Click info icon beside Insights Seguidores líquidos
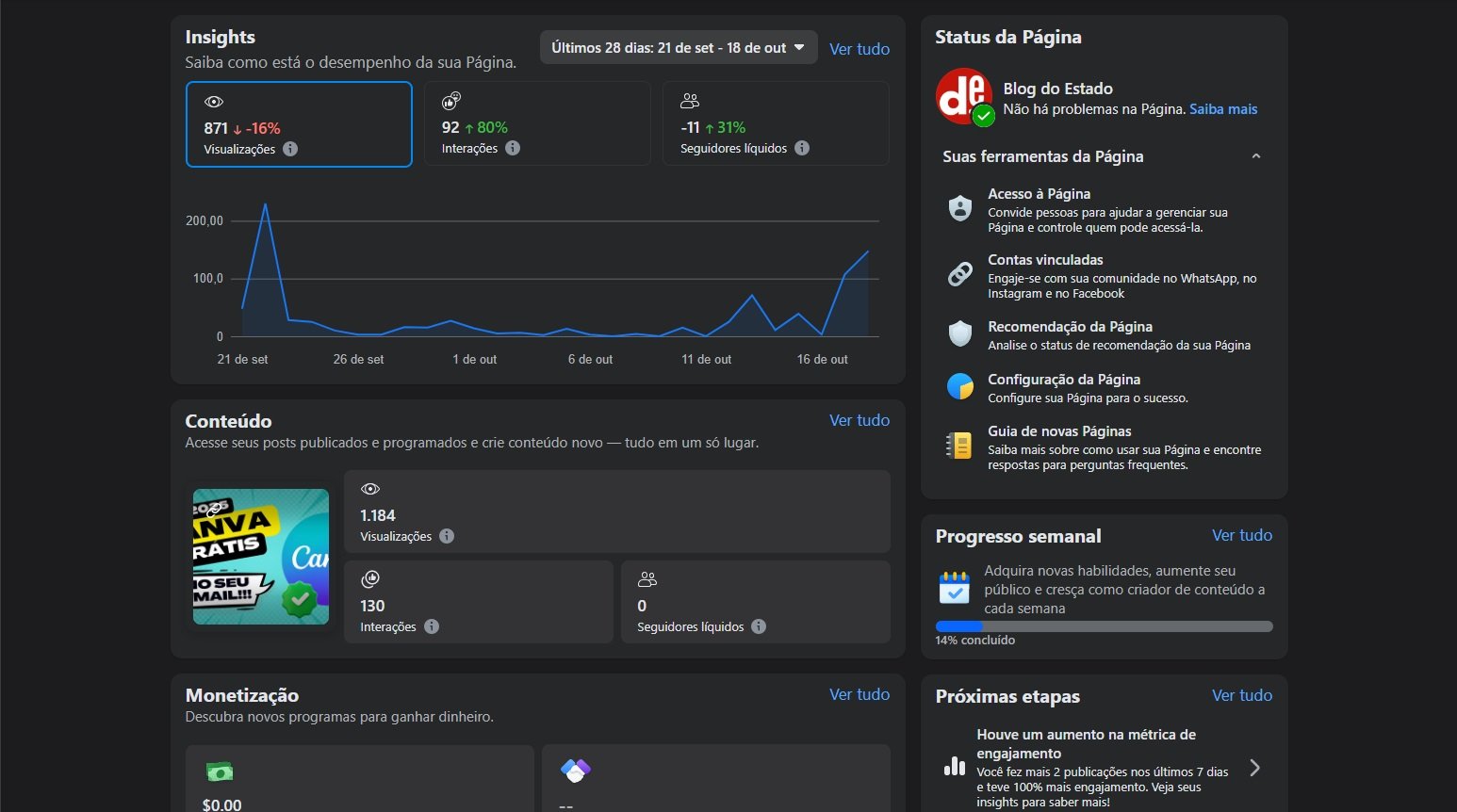This screenshot has width=1457, height=812. tap(802, 148)
